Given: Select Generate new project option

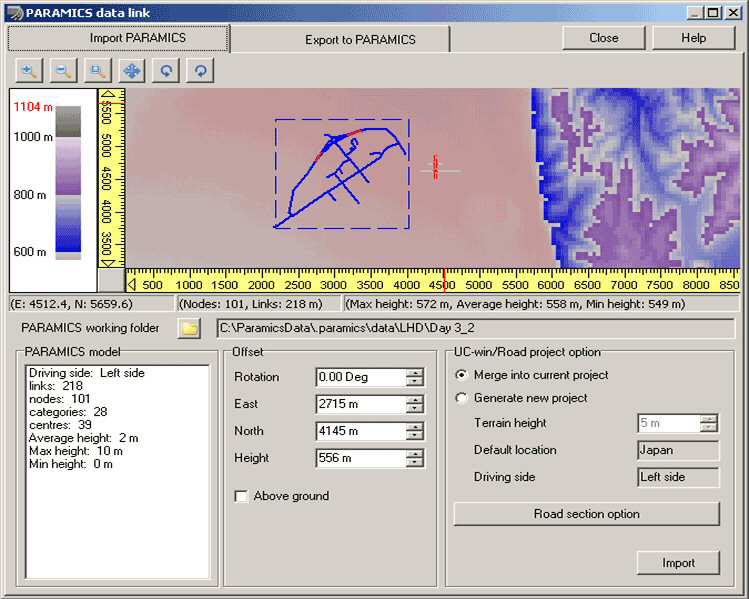Looking at the screenshot, I should click(461, 398).
